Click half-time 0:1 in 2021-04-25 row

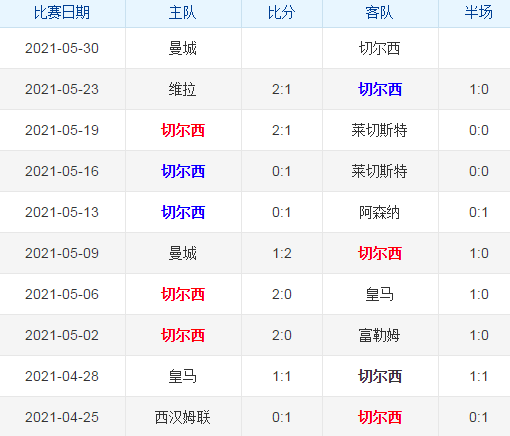tap(479, 417)
